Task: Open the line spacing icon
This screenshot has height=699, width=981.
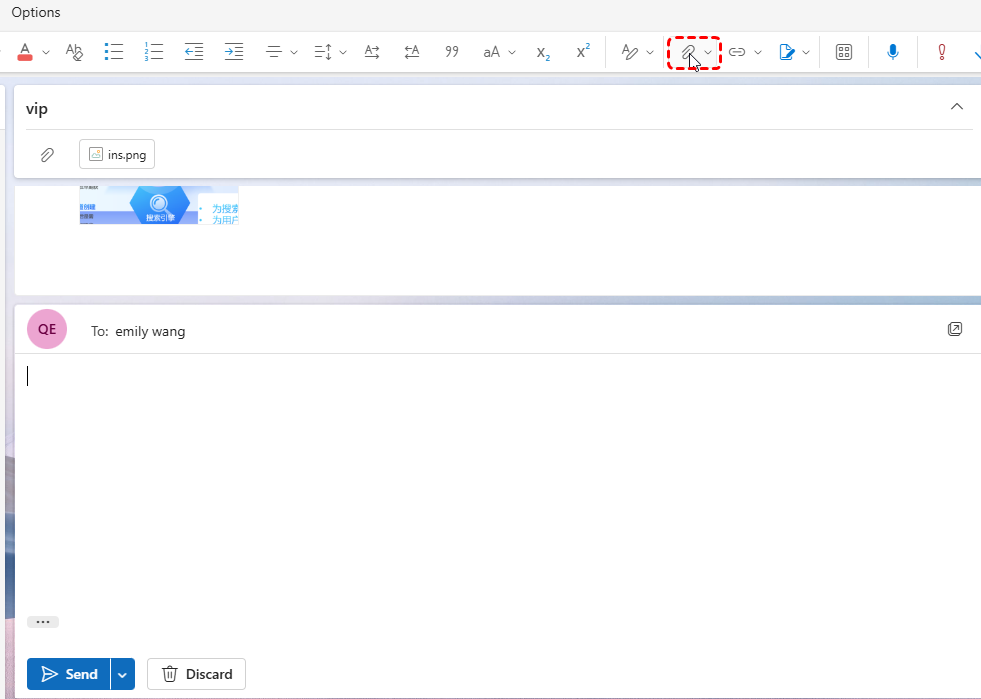Action: pyautogui.click(x=323, y=52)
